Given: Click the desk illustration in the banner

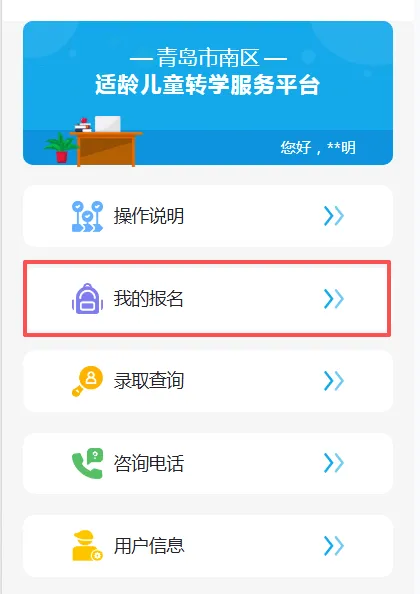Looking at the screenshot, I should (106, 149).
